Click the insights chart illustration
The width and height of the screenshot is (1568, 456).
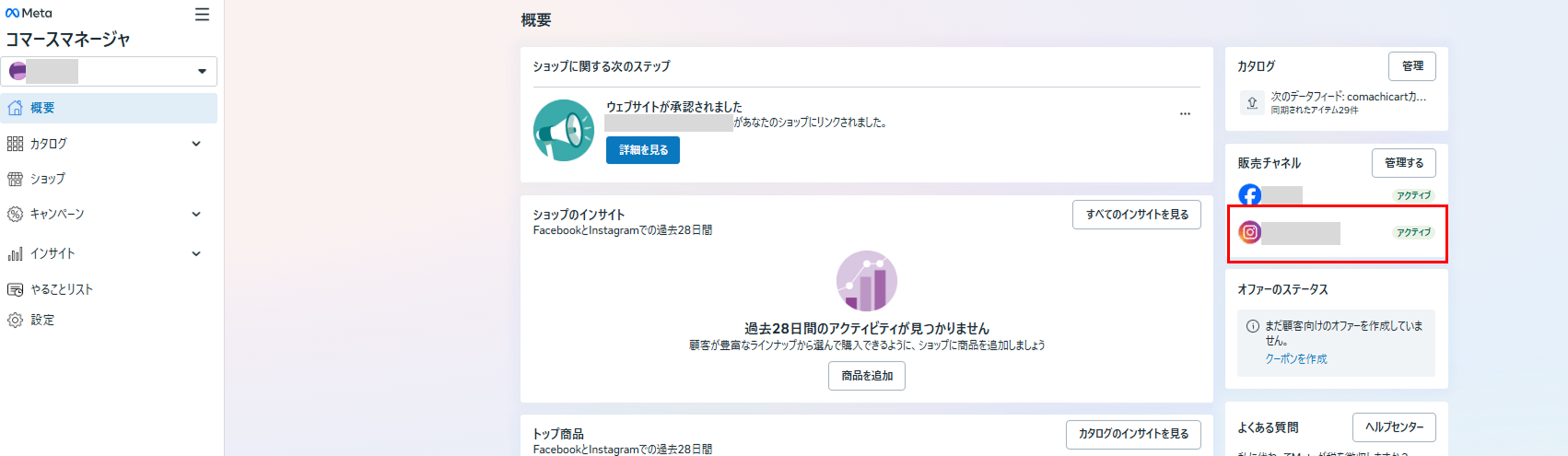866,281
